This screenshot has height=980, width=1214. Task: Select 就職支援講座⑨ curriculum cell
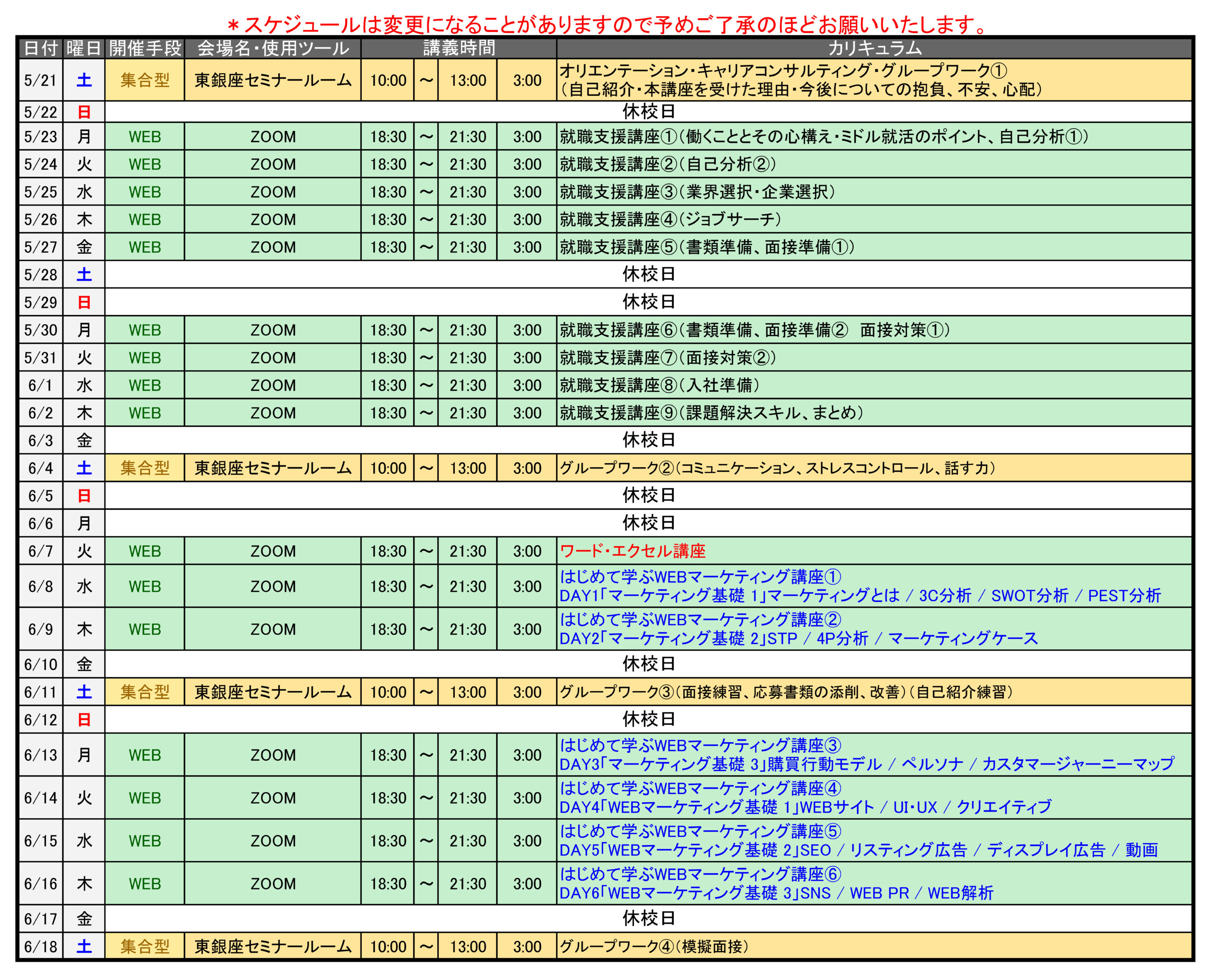click(874, 413)
